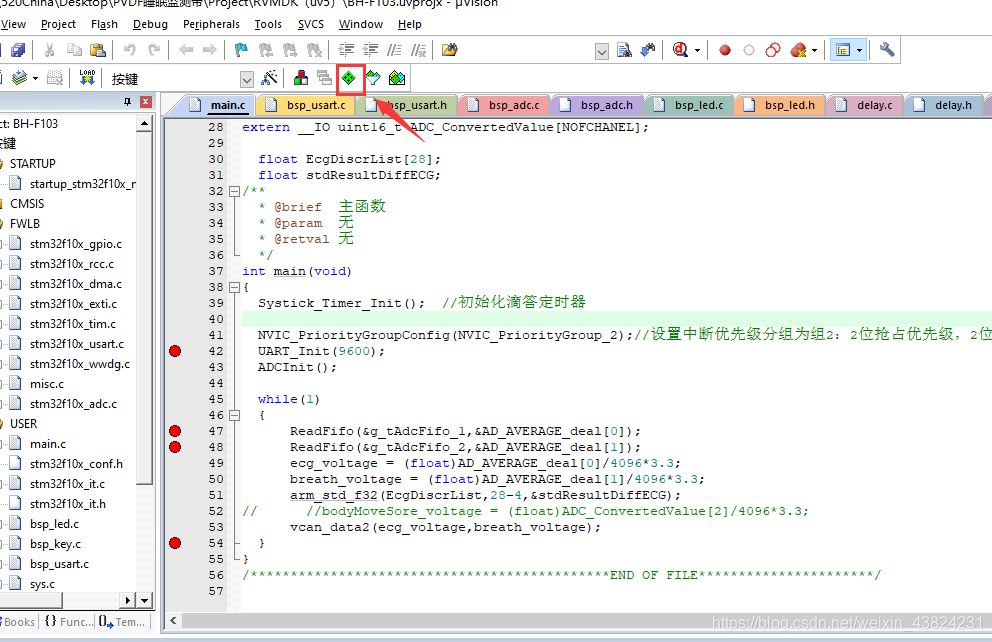This screenshot has width=992, height=642.
Task: Click the Navigate Forwards arrow
Action: pyautogui.click(x=209, y=50)
